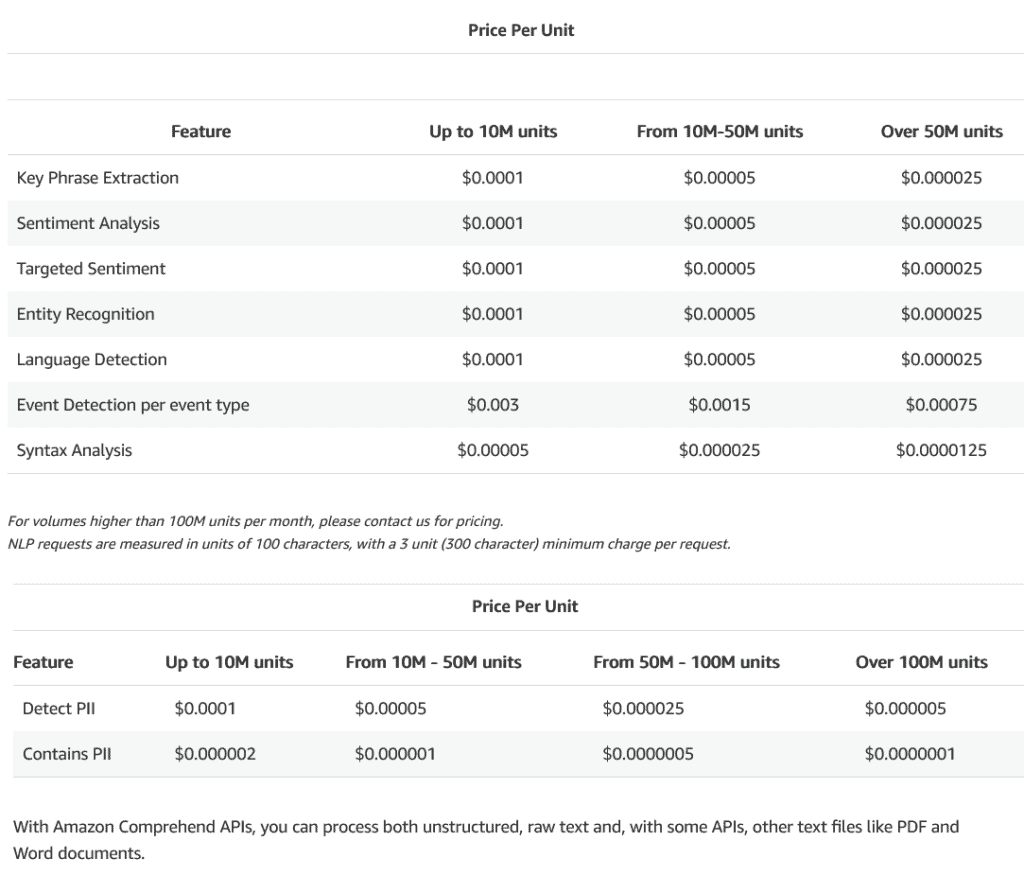This screenshot has height=876, width=1024.
Task: Click the Feature header of the PII table
Action: pyautogui.click(x=43, y=662)
